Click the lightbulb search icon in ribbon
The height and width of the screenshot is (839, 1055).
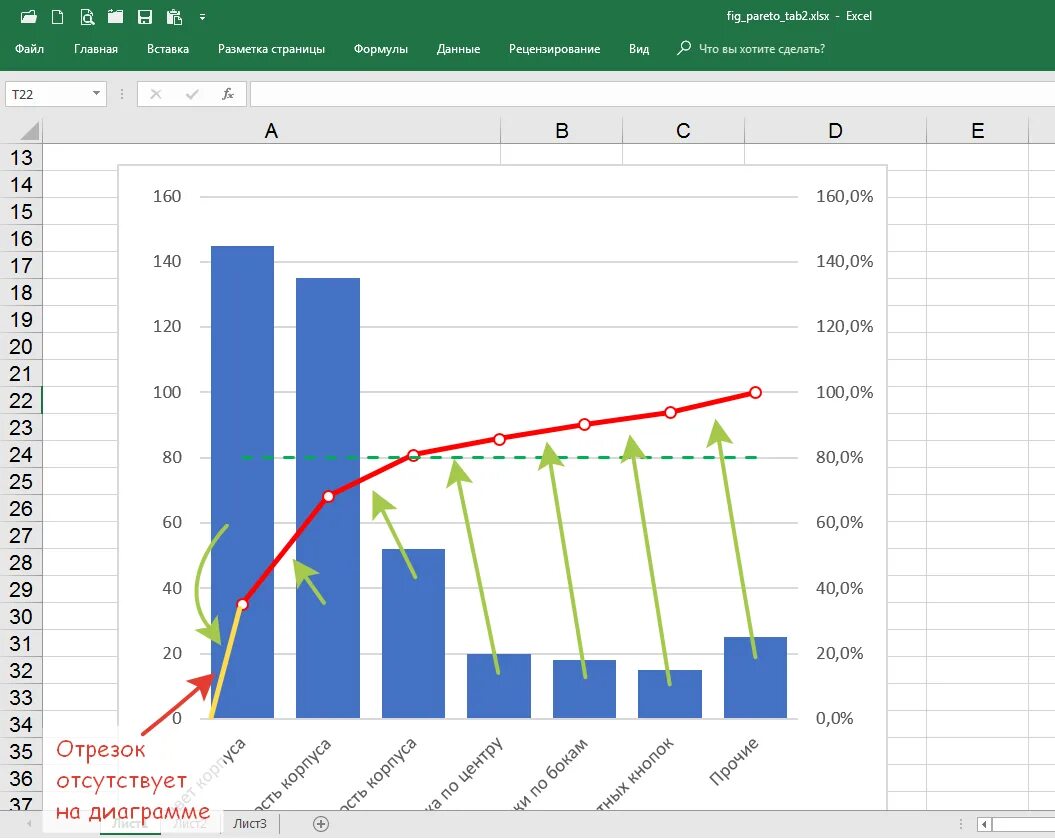click(684, 48)
